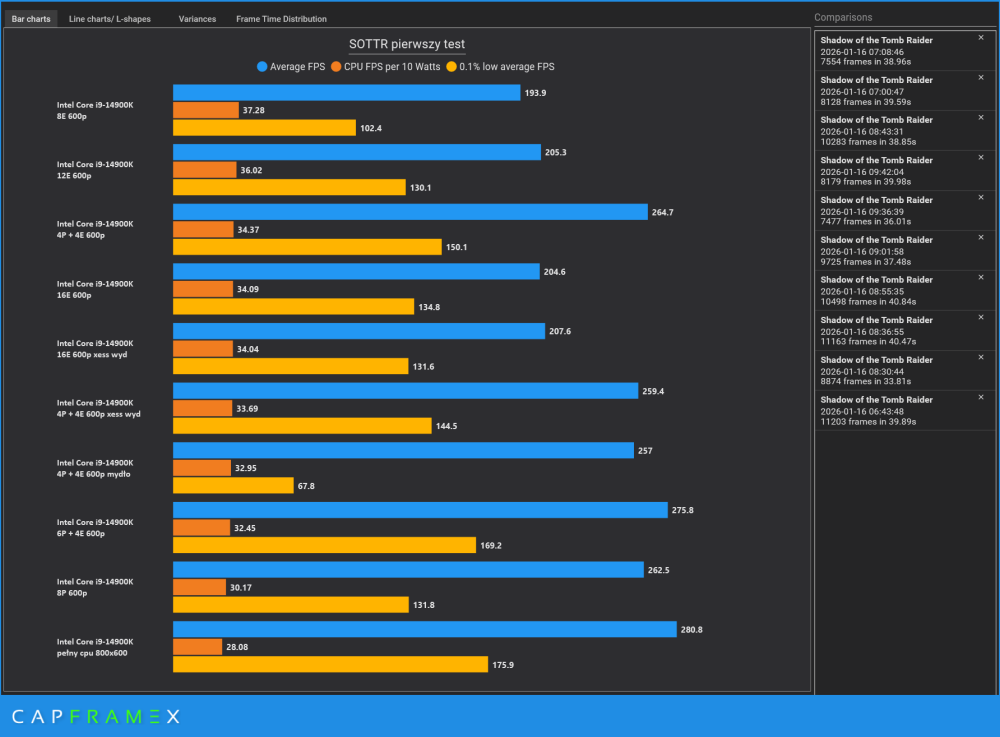Select the 08:36:55 comparison entry with 11163 frames

coord(904,330)
